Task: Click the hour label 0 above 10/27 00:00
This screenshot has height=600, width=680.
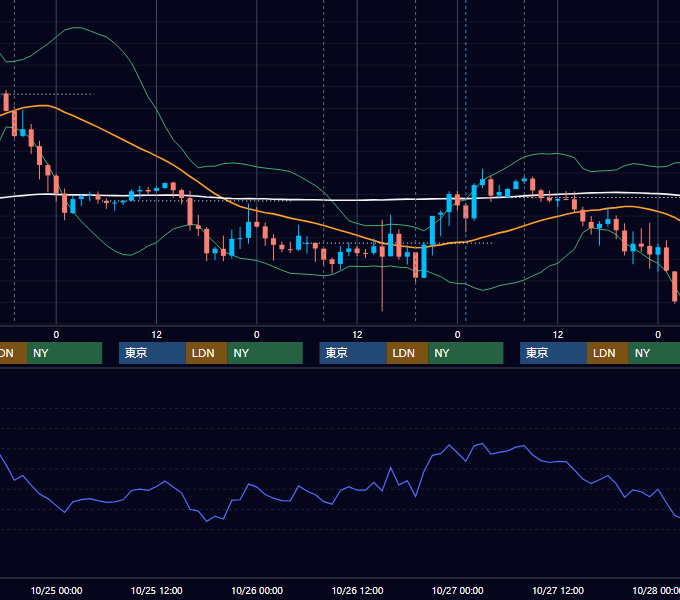Action: 457,335
